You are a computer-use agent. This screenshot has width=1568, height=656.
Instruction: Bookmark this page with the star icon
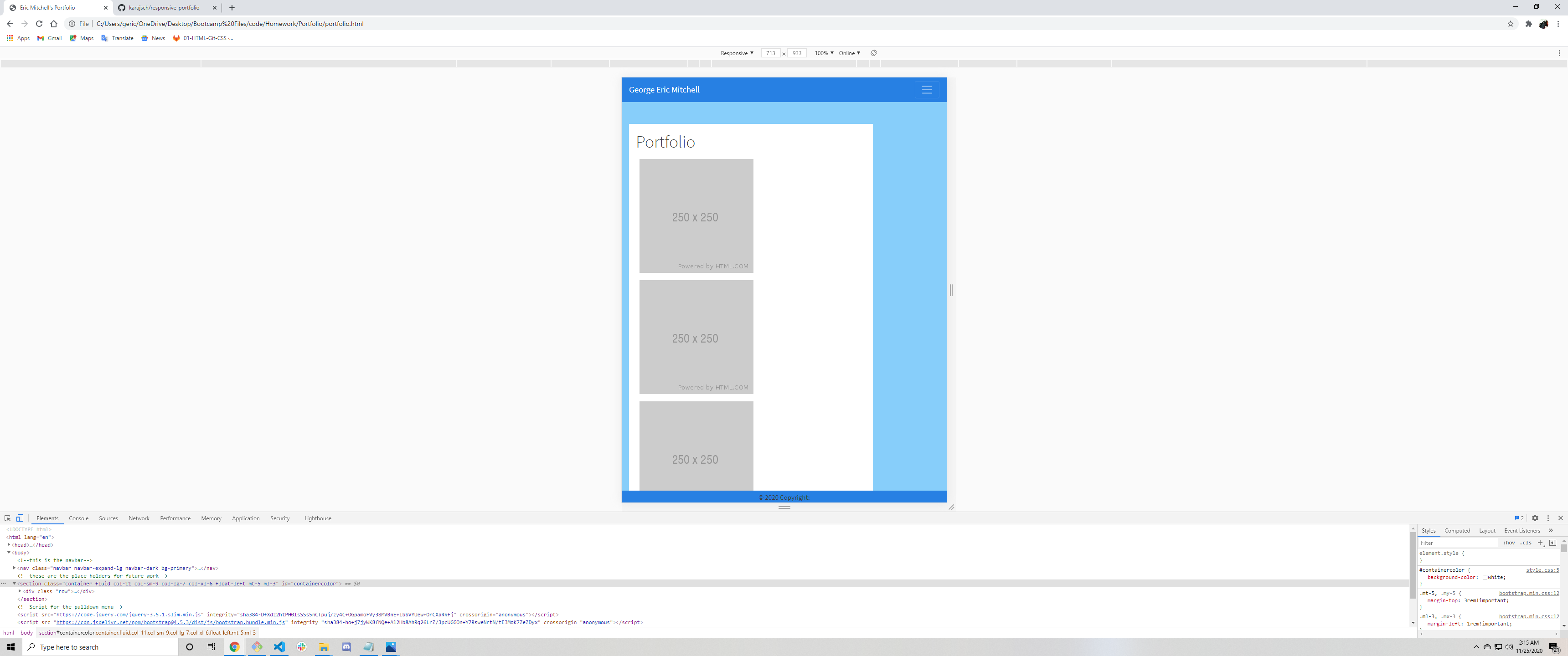coord(1510,24)
